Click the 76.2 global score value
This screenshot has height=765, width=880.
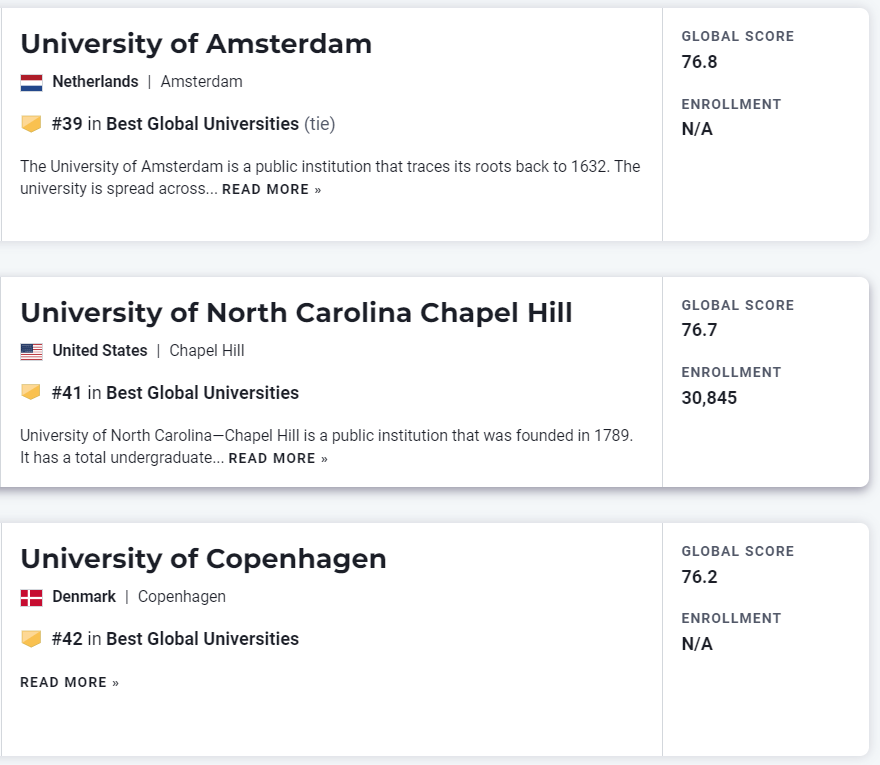tap(699, 577)
